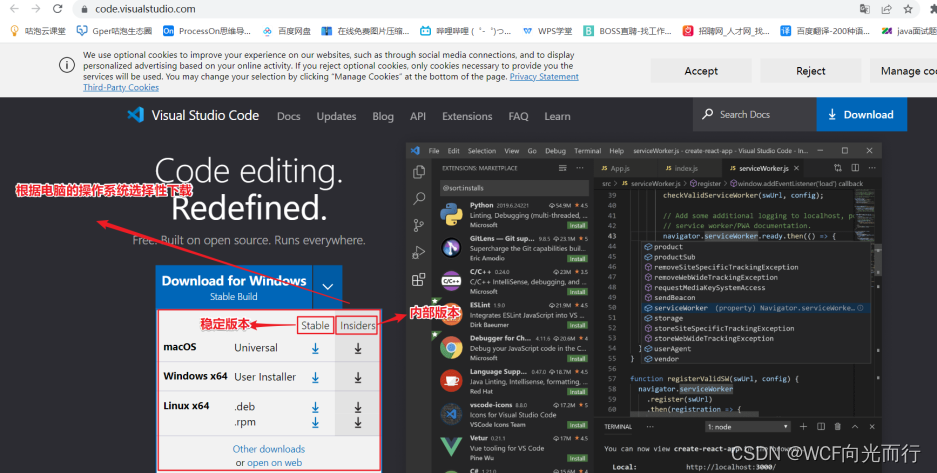Switch to the index.js editor tab
The image size is (937, 473).
[x=681, y=168]
